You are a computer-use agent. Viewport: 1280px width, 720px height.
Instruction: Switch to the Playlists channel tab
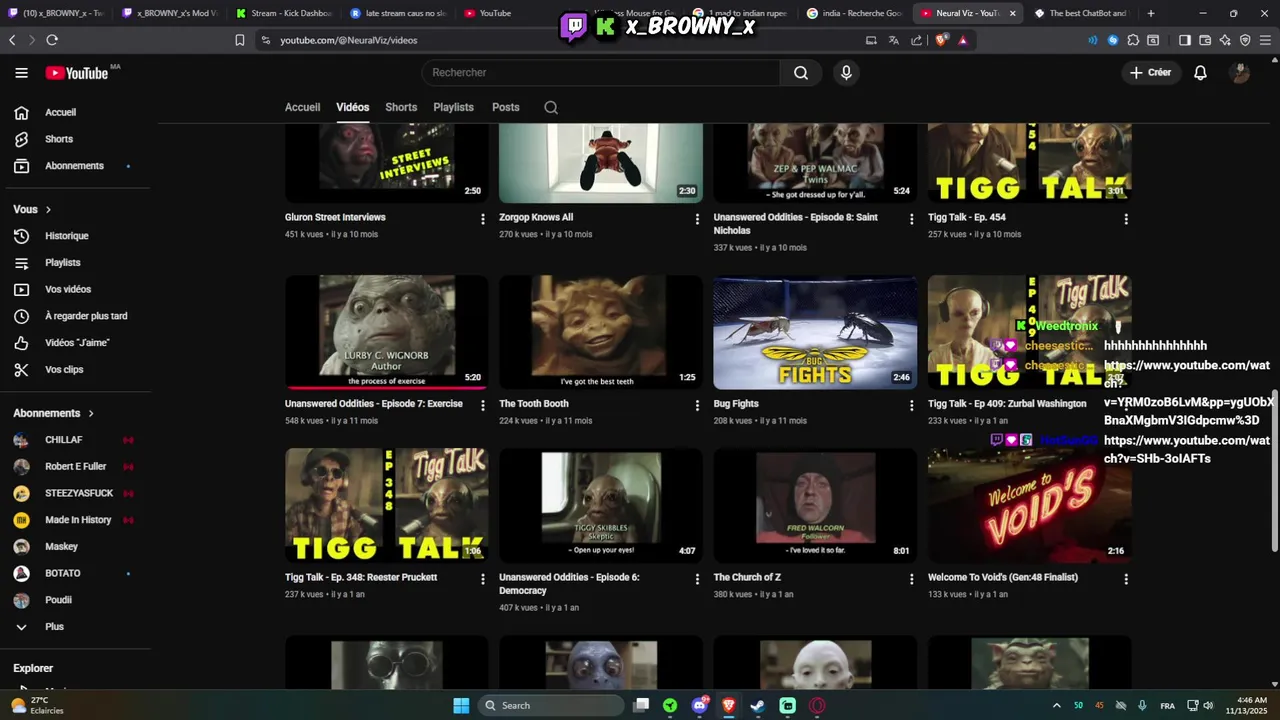click(x=453, y=107)
